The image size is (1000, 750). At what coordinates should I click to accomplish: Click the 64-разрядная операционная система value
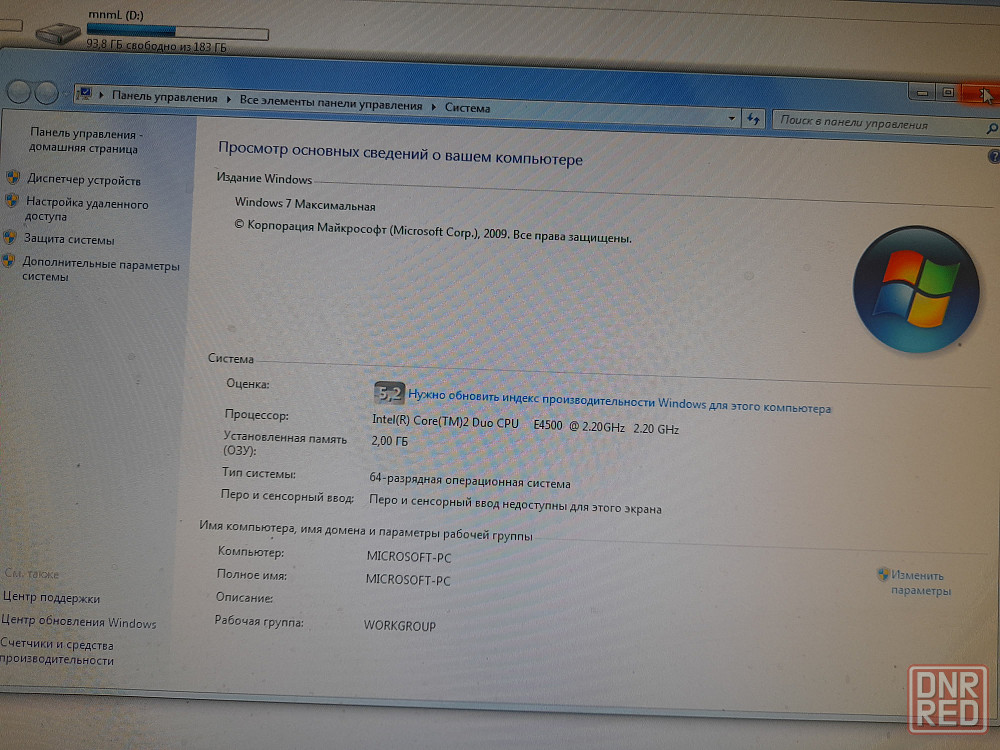469,480
